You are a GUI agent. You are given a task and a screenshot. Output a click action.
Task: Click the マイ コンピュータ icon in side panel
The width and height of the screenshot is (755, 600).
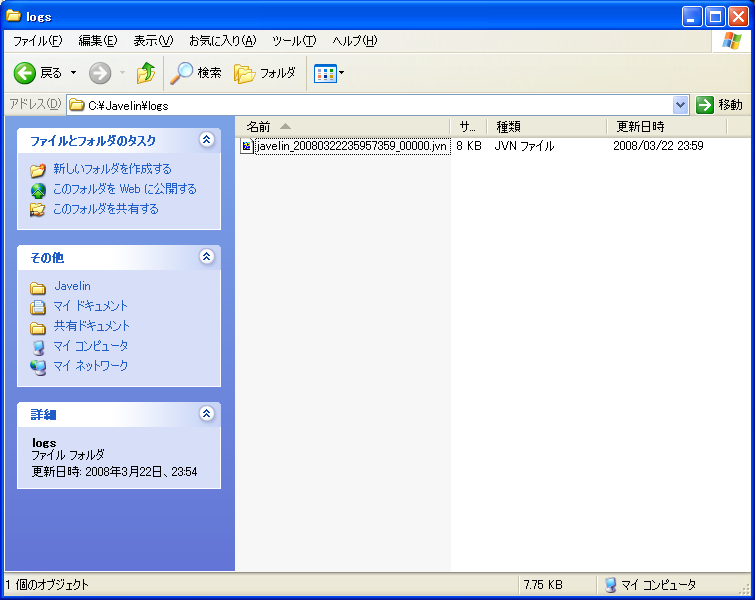(x=38, y=347)
